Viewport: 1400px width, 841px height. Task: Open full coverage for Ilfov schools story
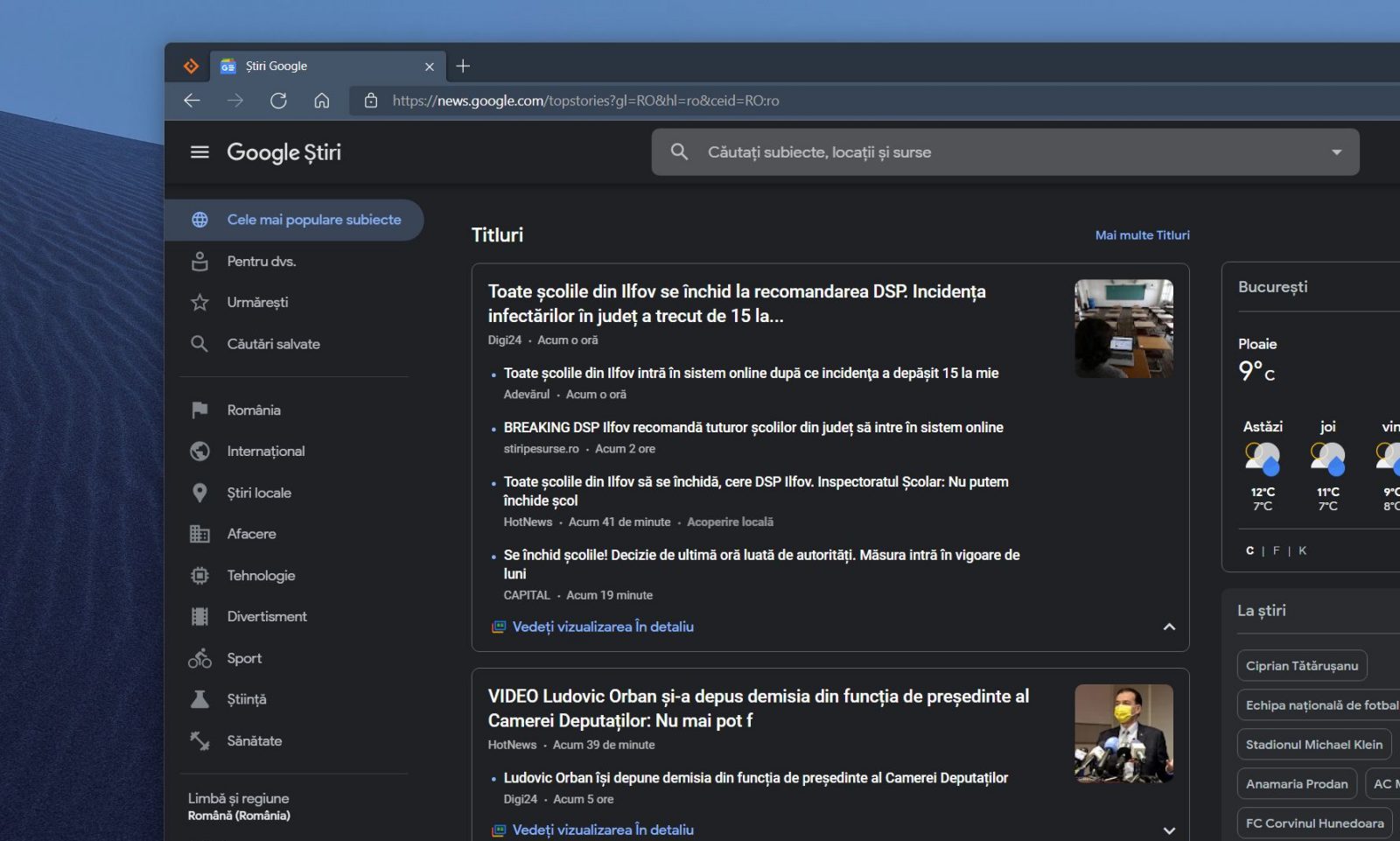click(603, 627)
